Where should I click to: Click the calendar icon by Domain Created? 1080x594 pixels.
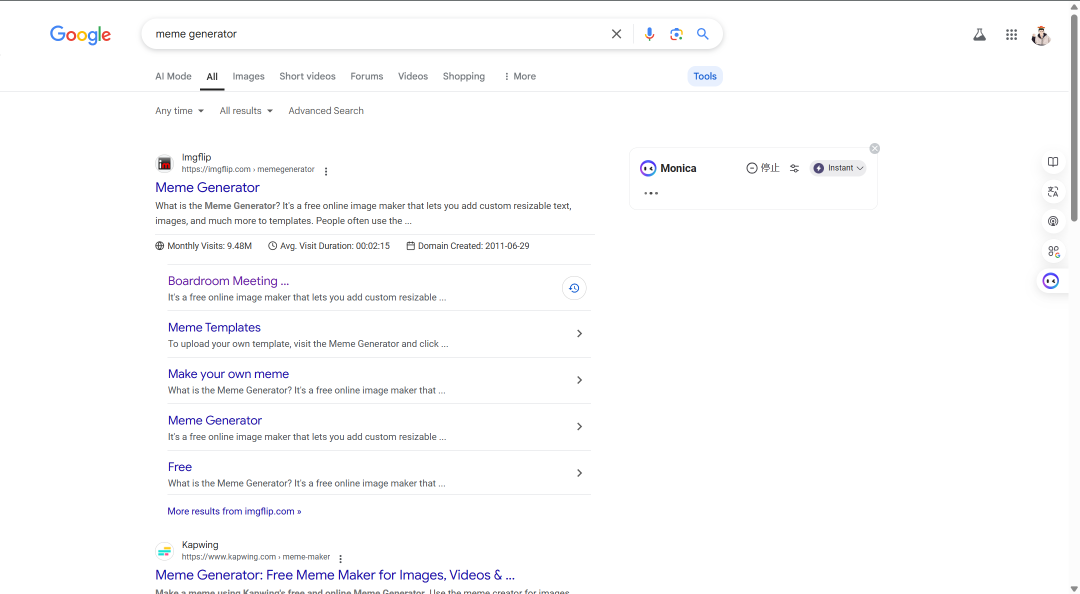411,246
